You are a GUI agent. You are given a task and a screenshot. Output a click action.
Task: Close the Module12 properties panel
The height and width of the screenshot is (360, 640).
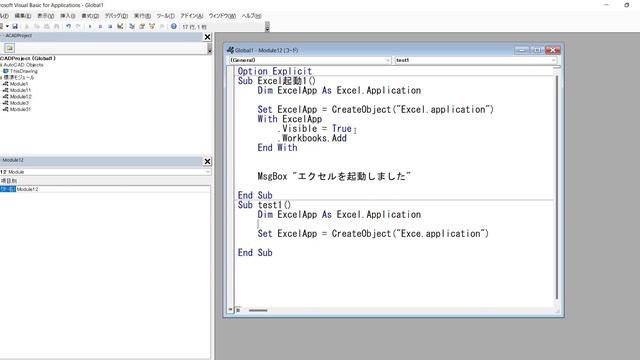207,162
